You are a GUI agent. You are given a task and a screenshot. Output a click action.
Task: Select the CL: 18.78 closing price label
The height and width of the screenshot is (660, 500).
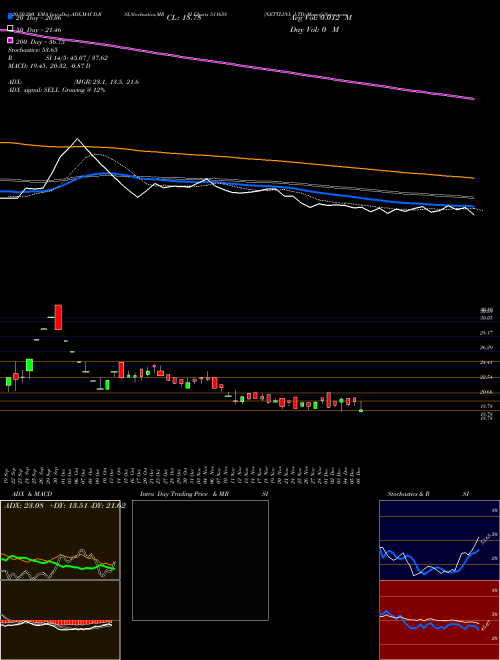(x=184, y=18)
